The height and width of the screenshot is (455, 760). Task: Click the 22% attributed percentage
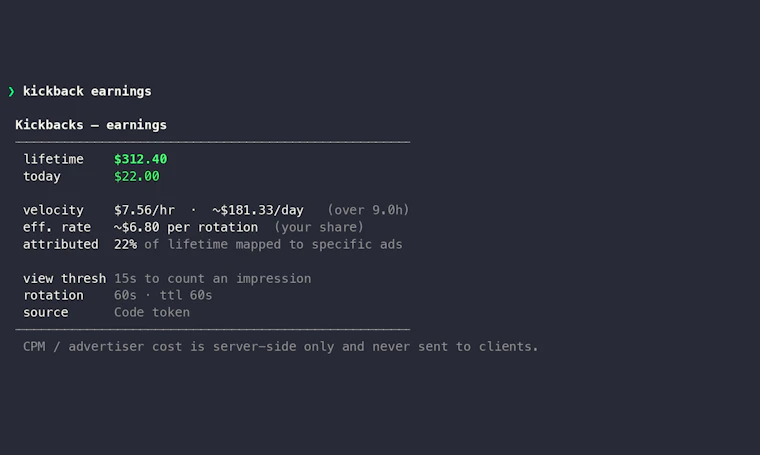tap(125, 244)
